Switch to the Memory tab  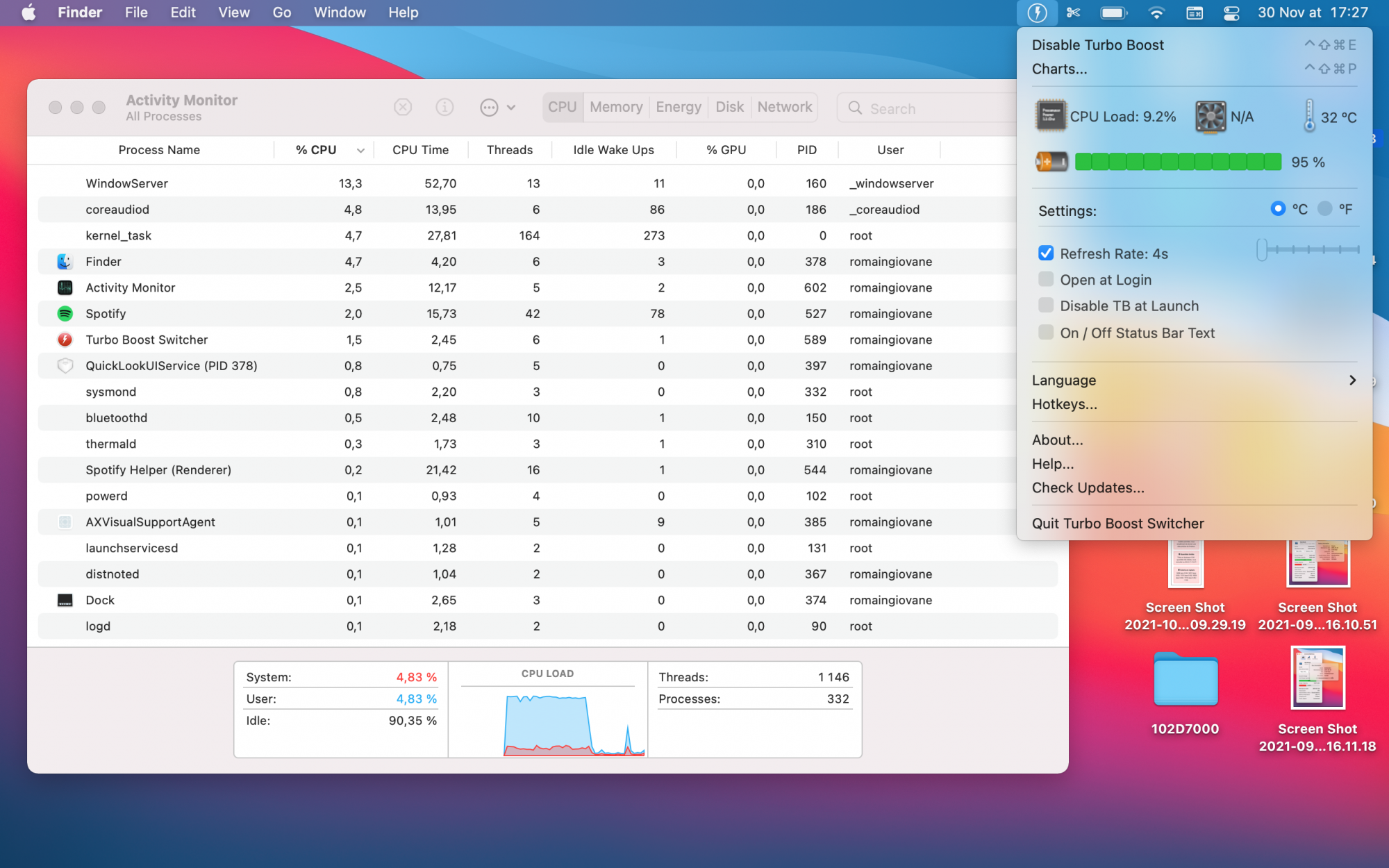pyautogui.click(x=616, y=107)
